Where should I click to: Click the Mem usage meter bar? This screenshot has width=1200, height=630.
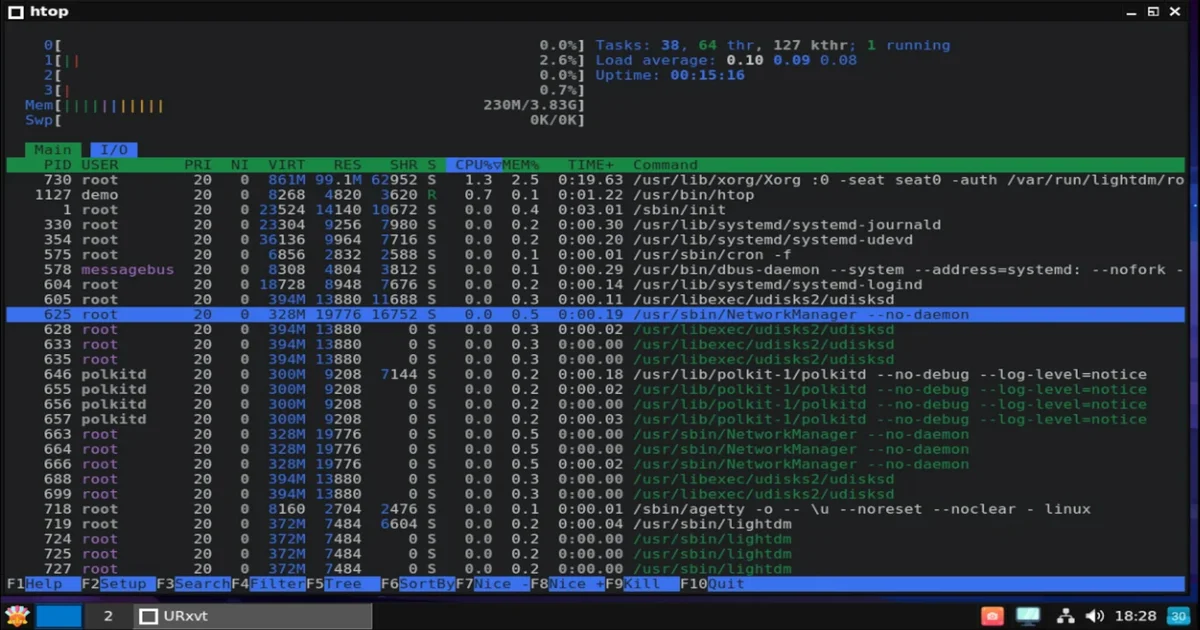(305, 105)
